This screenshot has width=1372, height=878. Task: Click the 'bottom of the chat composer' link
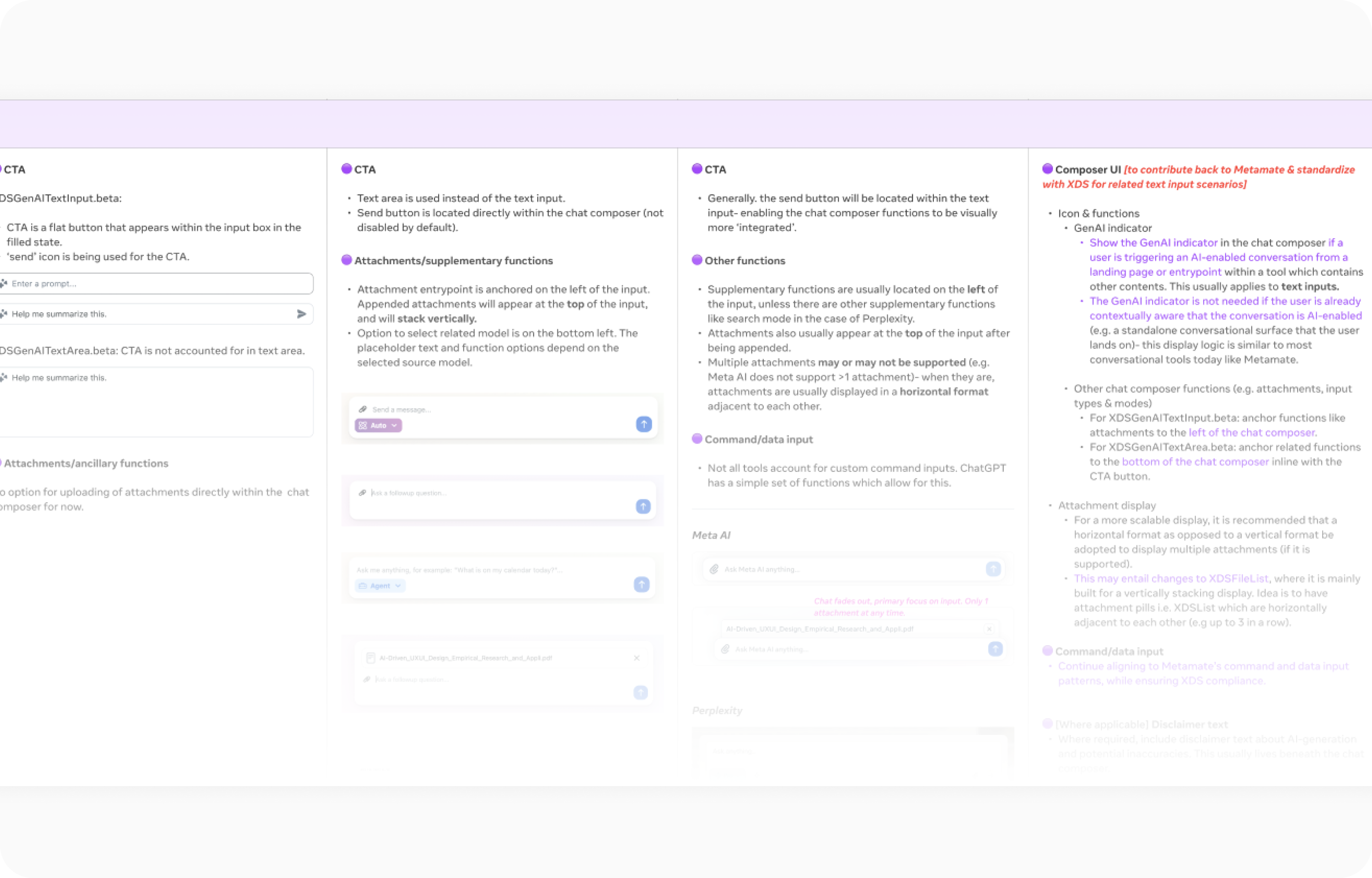pyautogui.click(x=1195, y=461)
